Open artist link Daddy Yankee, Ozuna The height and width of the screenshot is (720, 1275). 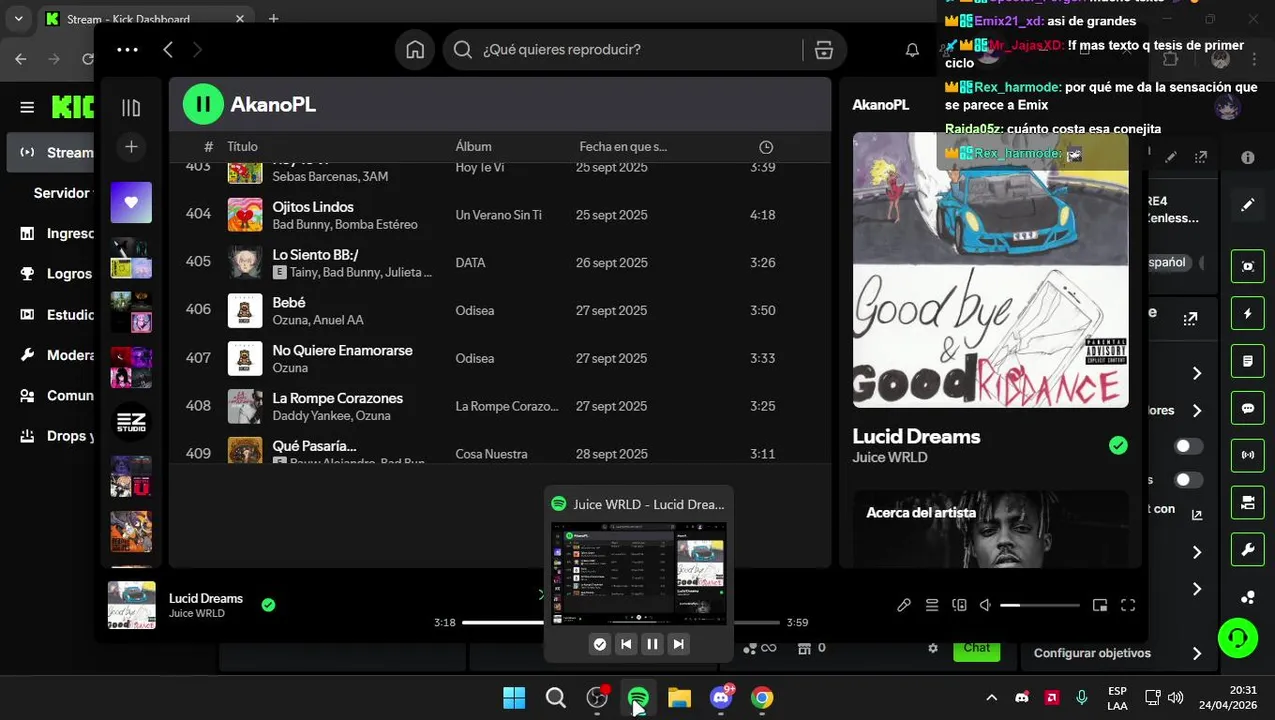point(331,416)
